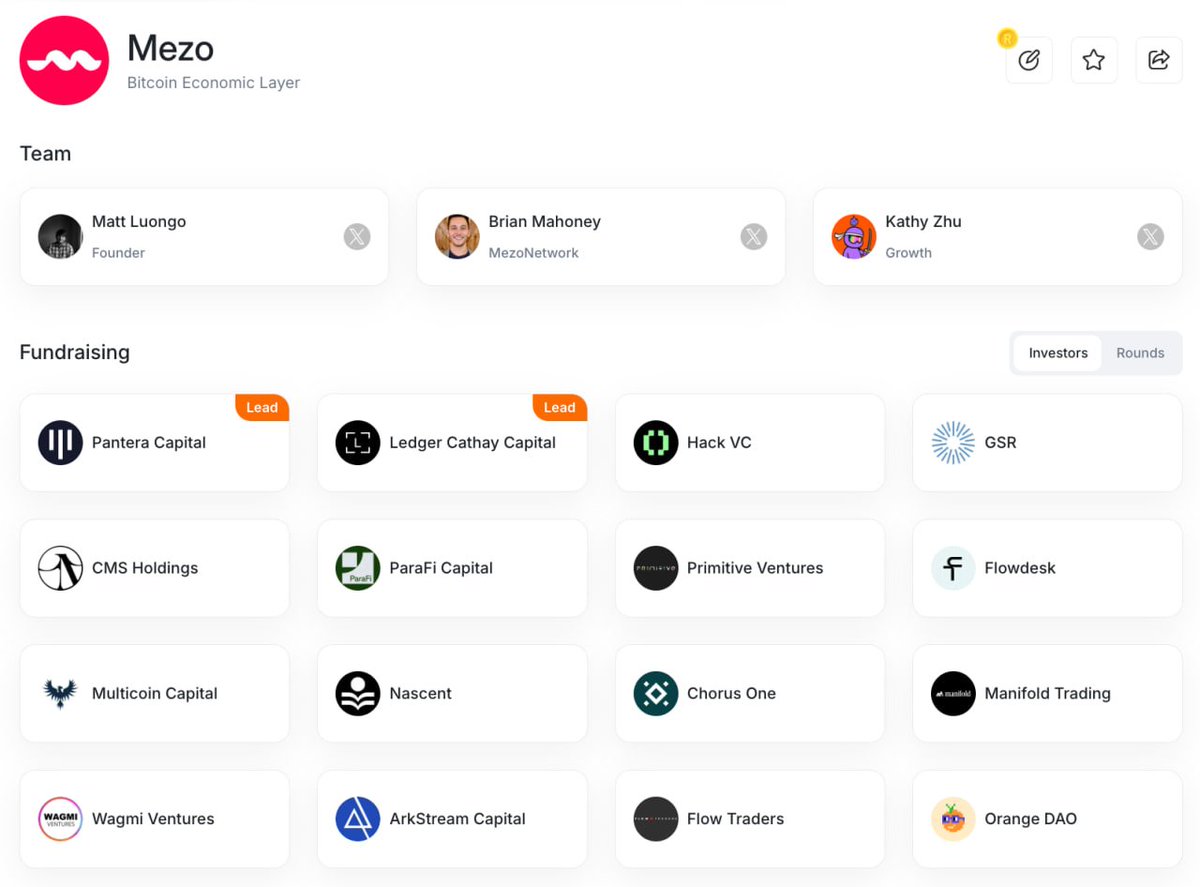
Task: Click the Hack VC logo
Action: (656, 443)
